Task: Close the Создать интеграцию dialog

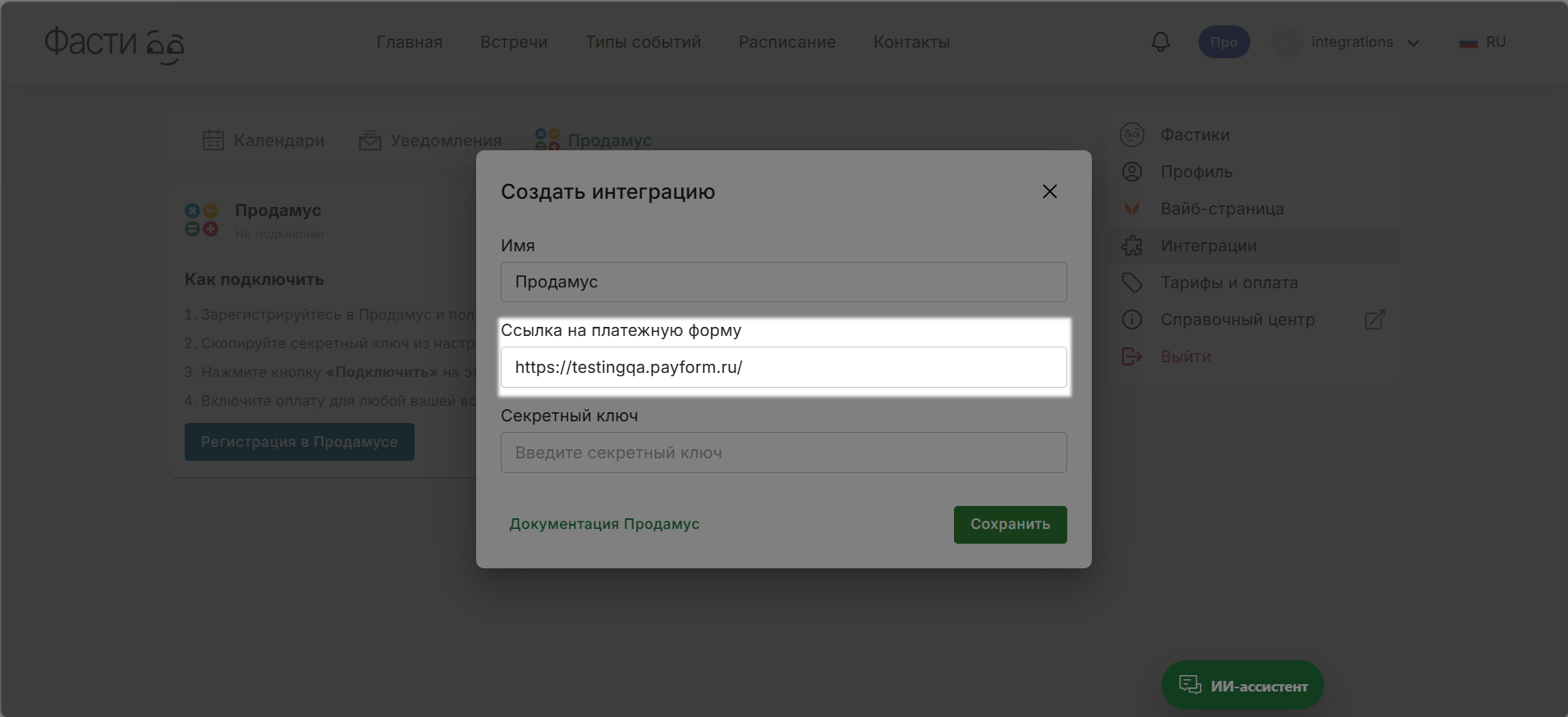Action: point(1049,191)
